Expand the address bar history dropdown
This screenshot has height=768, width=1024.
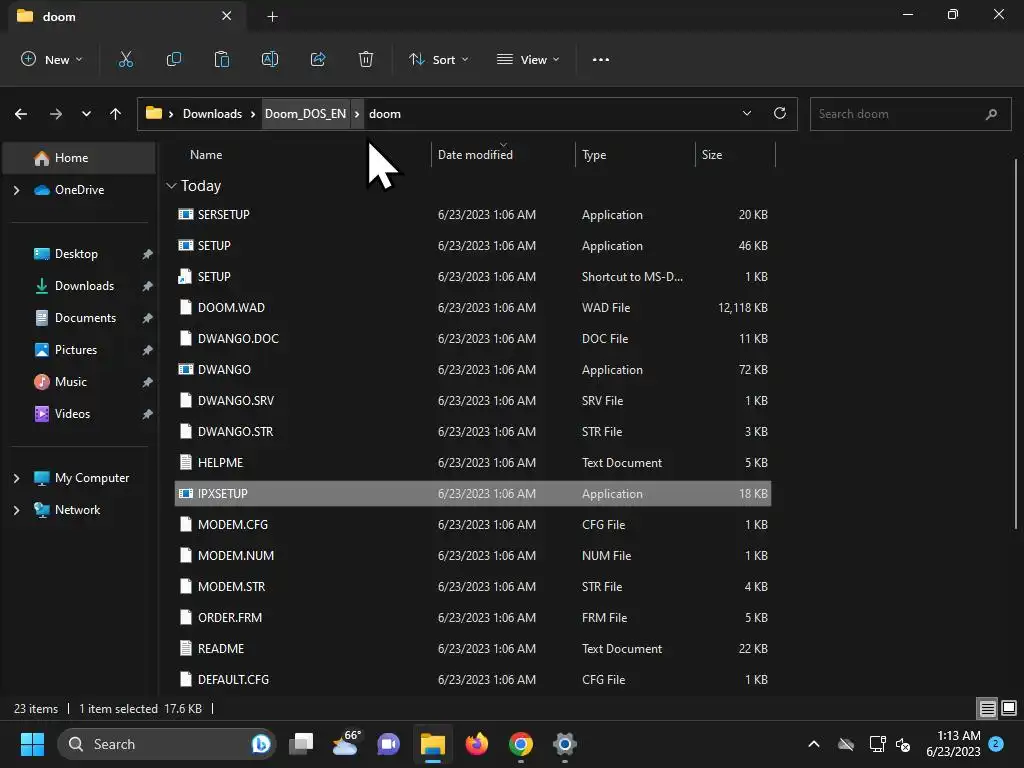746,114
